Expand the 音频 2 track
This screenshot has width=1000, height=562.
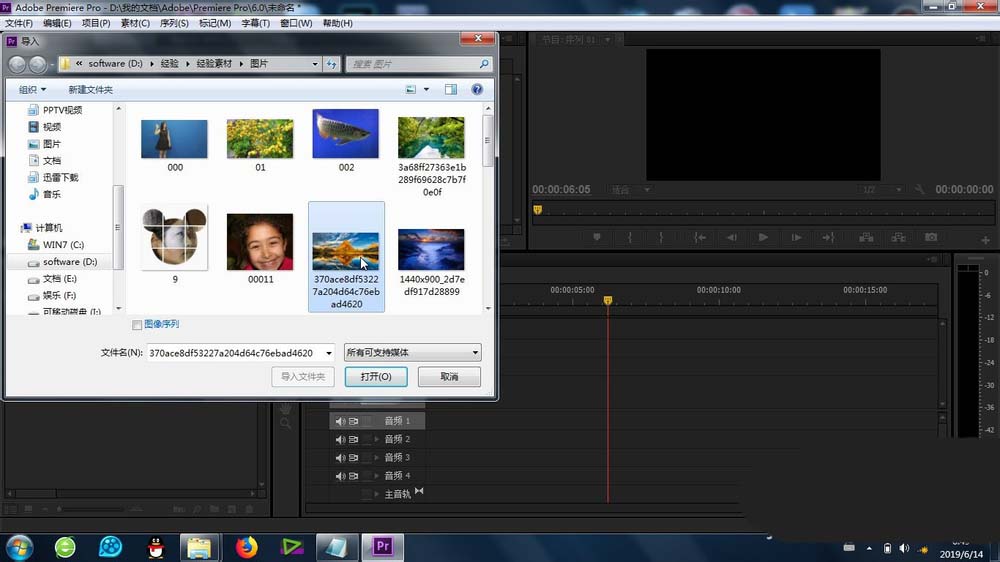(376, 440)
